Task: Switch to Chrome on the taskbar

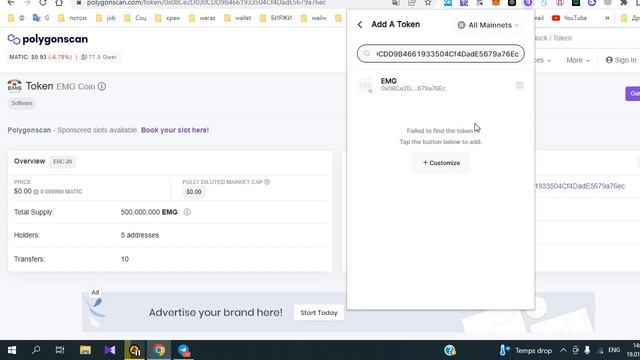Action: pyautogui.click(x=159, y=350)
